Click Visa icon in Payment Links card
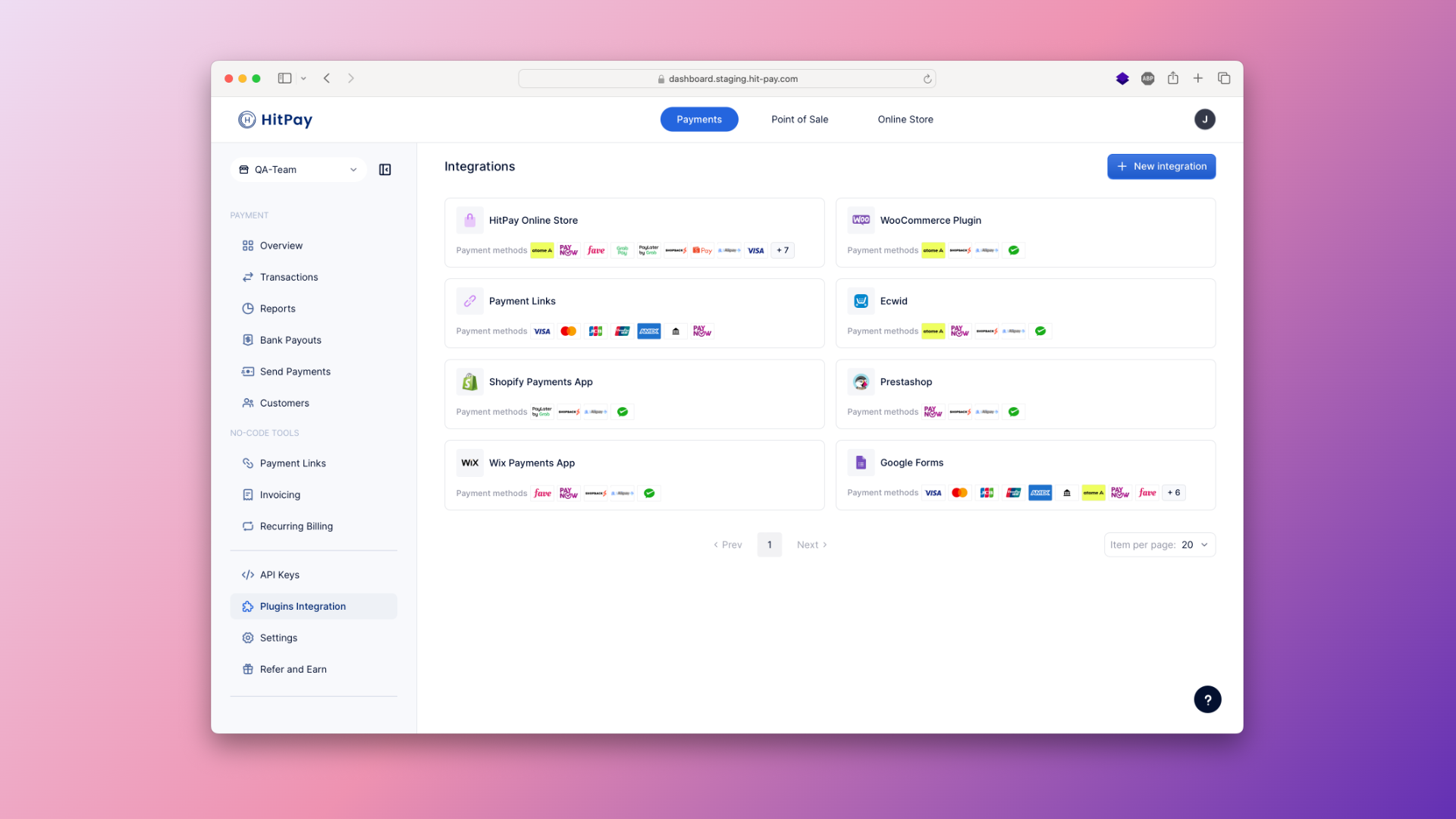The height and width of the screenshot is (819, 1456). 542,331
